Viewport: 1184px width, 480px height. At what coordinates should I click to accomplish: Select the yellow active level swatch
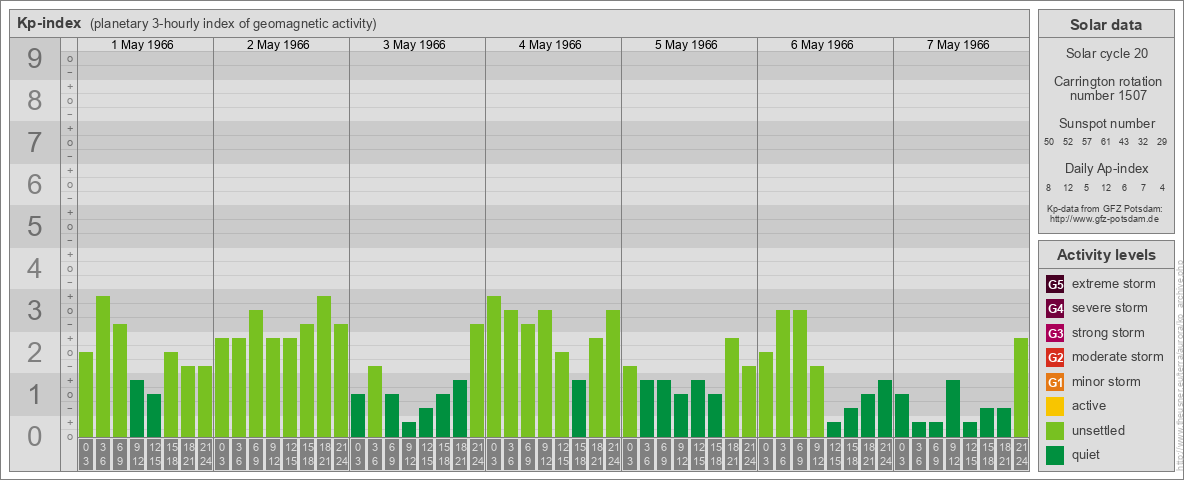(x=1055, y=406)
